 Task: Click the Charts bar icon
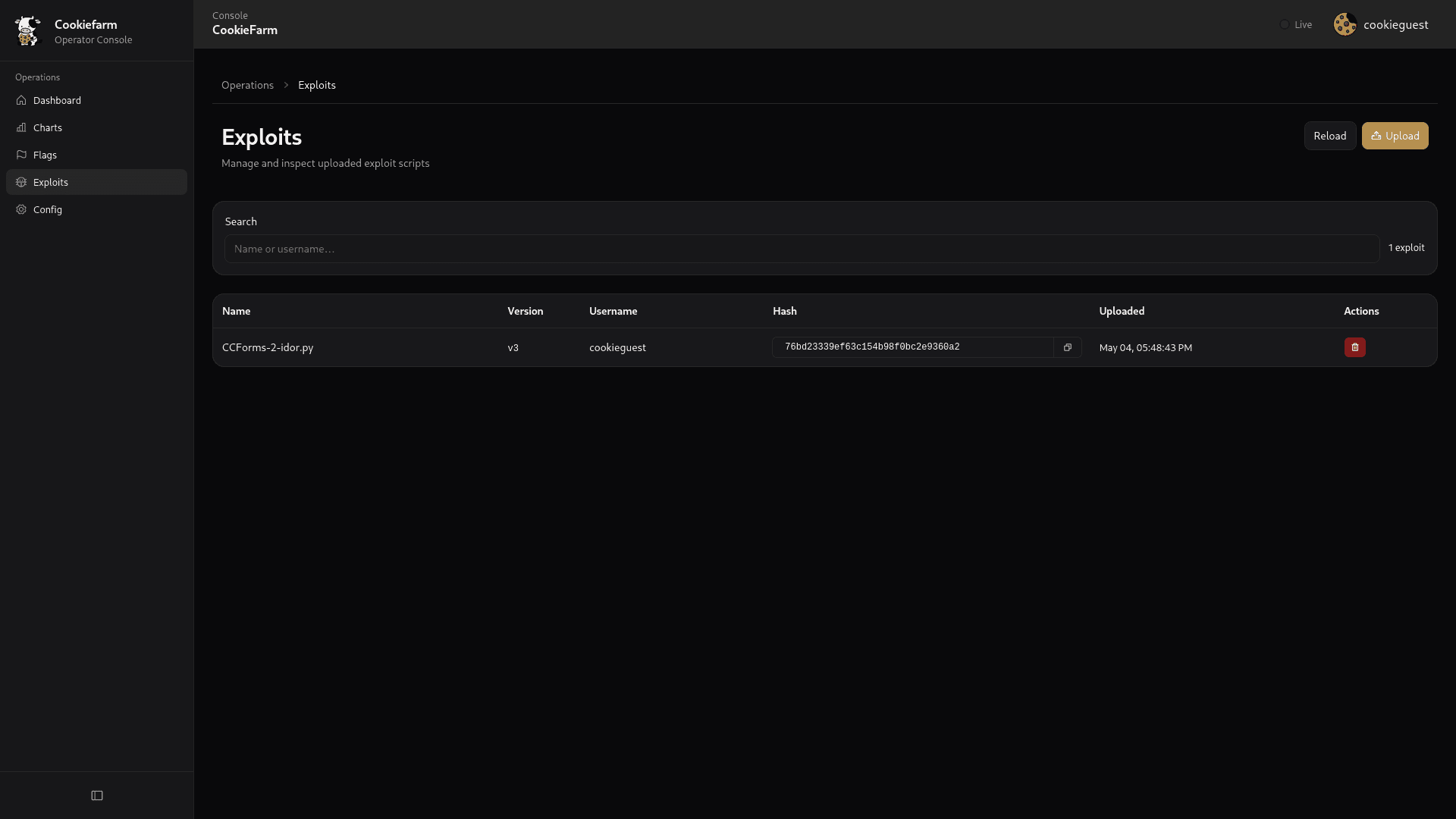[x=21, y=127]
